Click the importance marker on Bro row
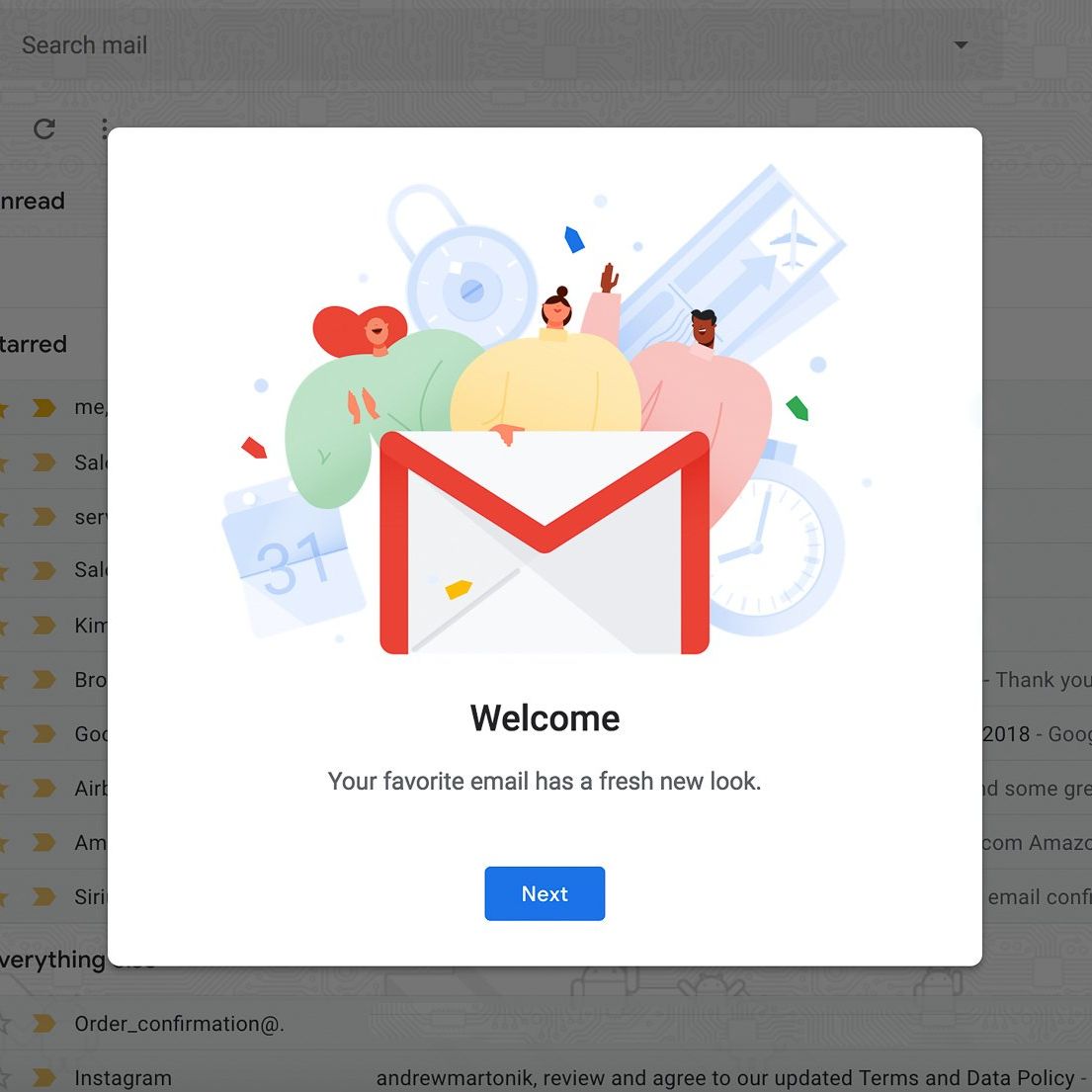The image size is (1092, 1092). (x=43, y=679)
